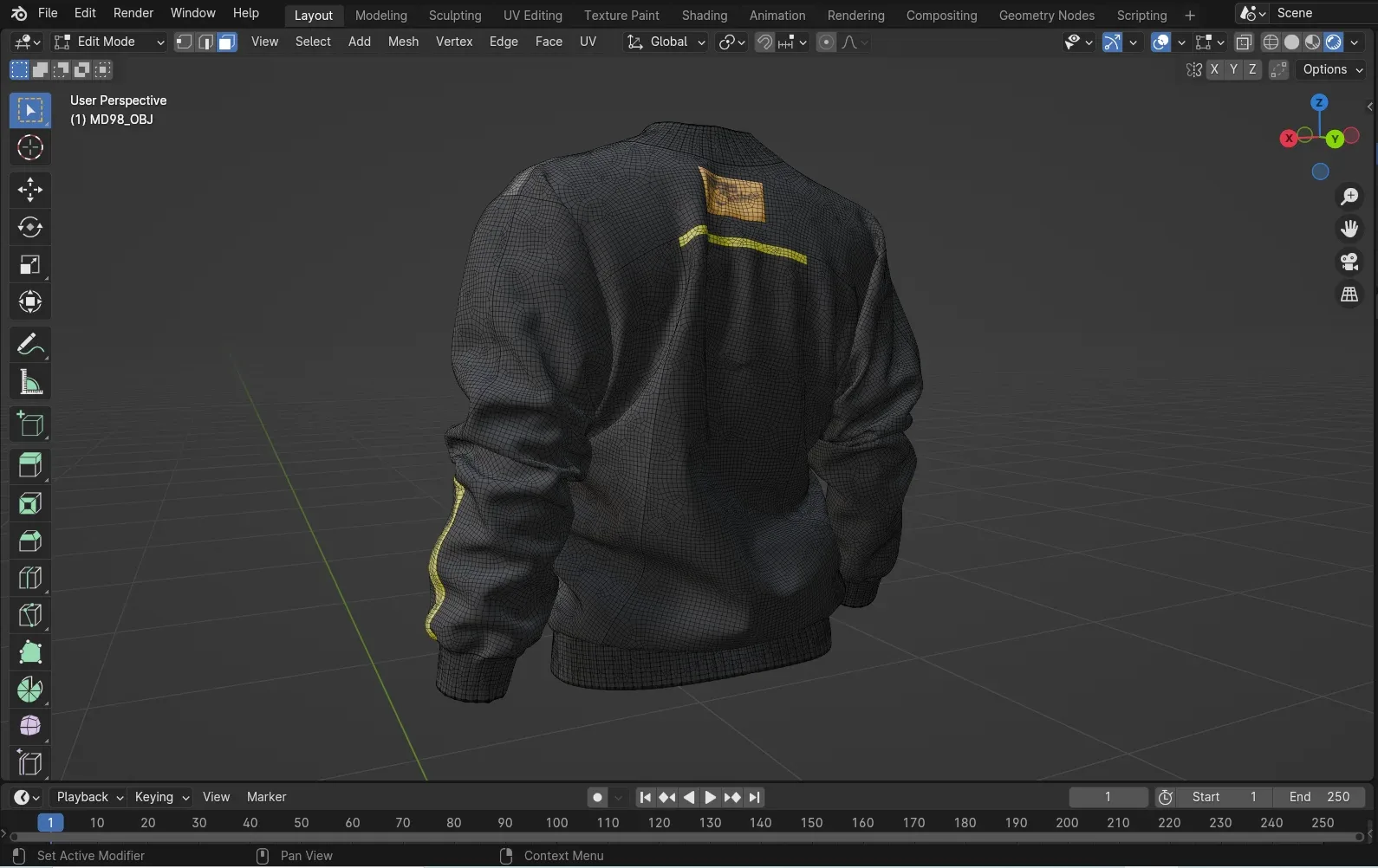The image size is (1378, 868).
Task: Select material preview shading mode
Action: coord(1312,42)
